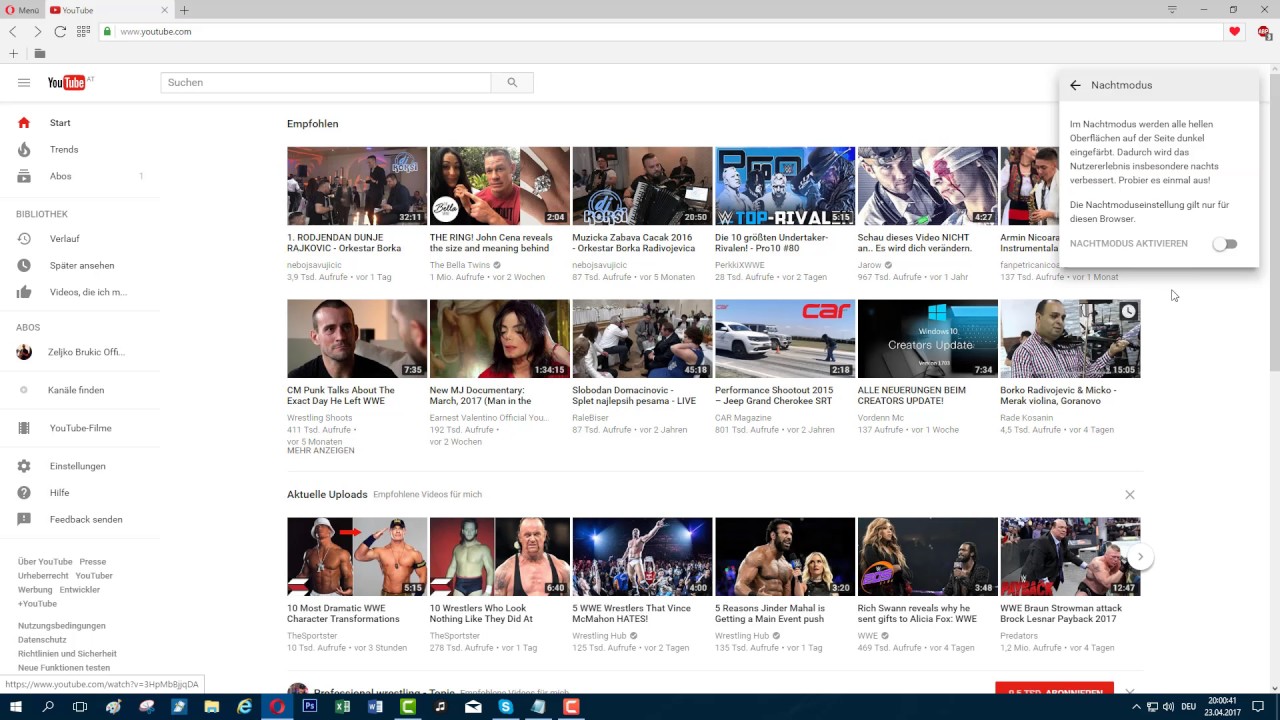
Task: Click Datenschutz footer link
Action: pos(42,640)
